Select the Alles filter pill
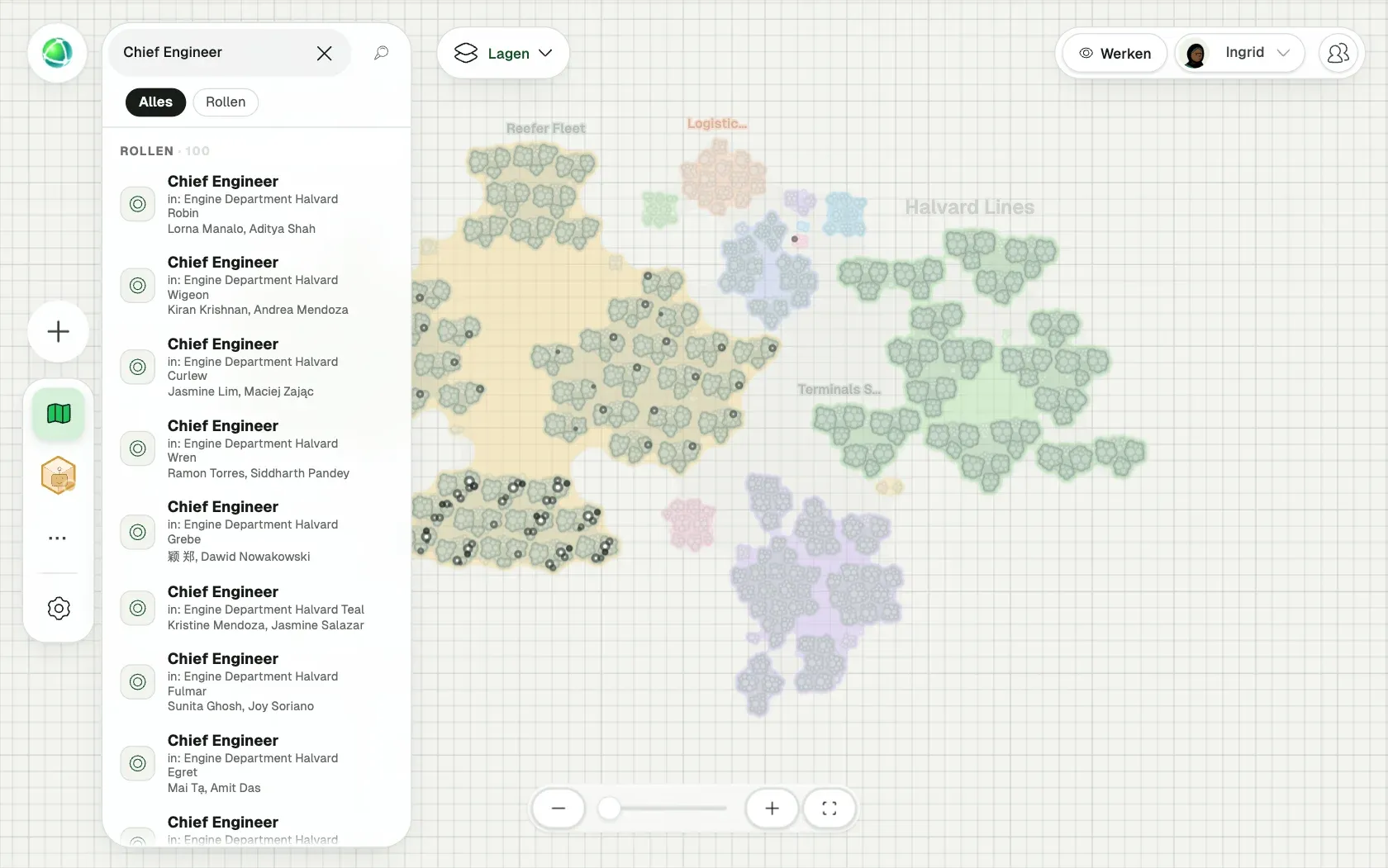 (x=155, y=102)
